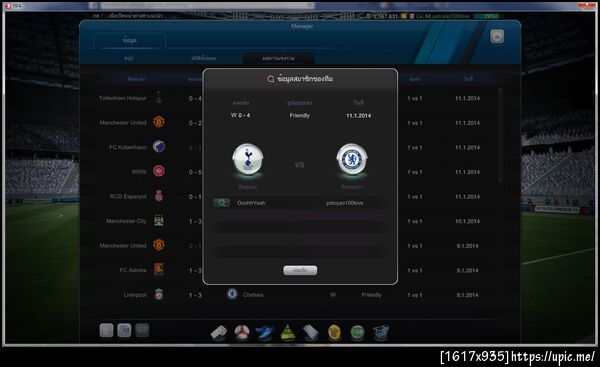This screenshot has height=367, width=600.
Task: Open the red and white football dock icon
Action: [242, 332]
